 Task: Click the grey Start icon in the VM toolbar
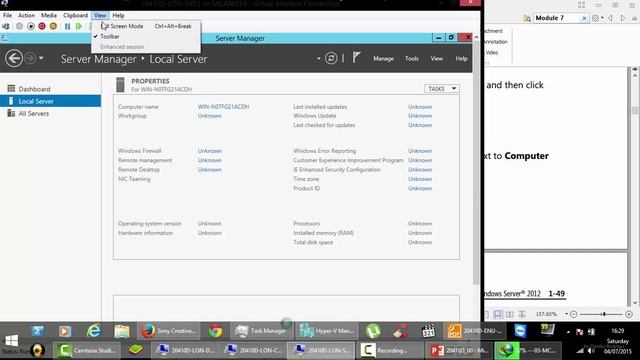click(x=19, y=27)
